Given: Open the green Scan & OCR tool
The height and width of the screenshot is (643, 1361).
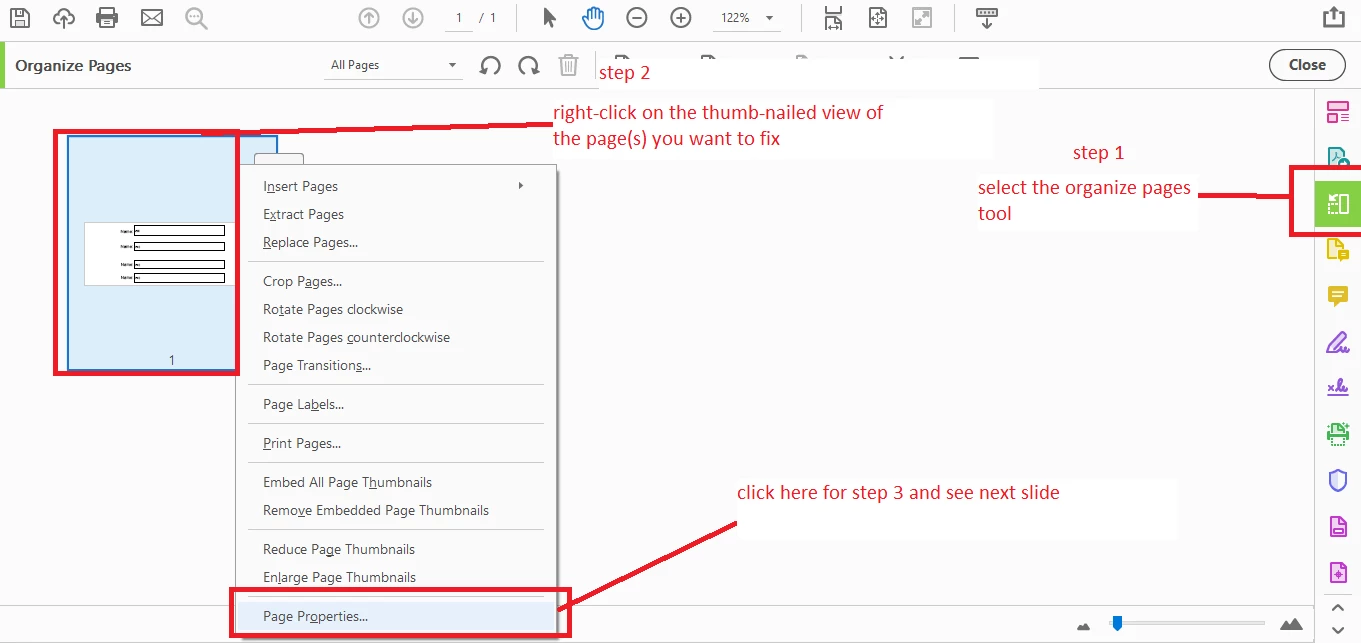Looking at the screenshot, I should pos(1337,434).
